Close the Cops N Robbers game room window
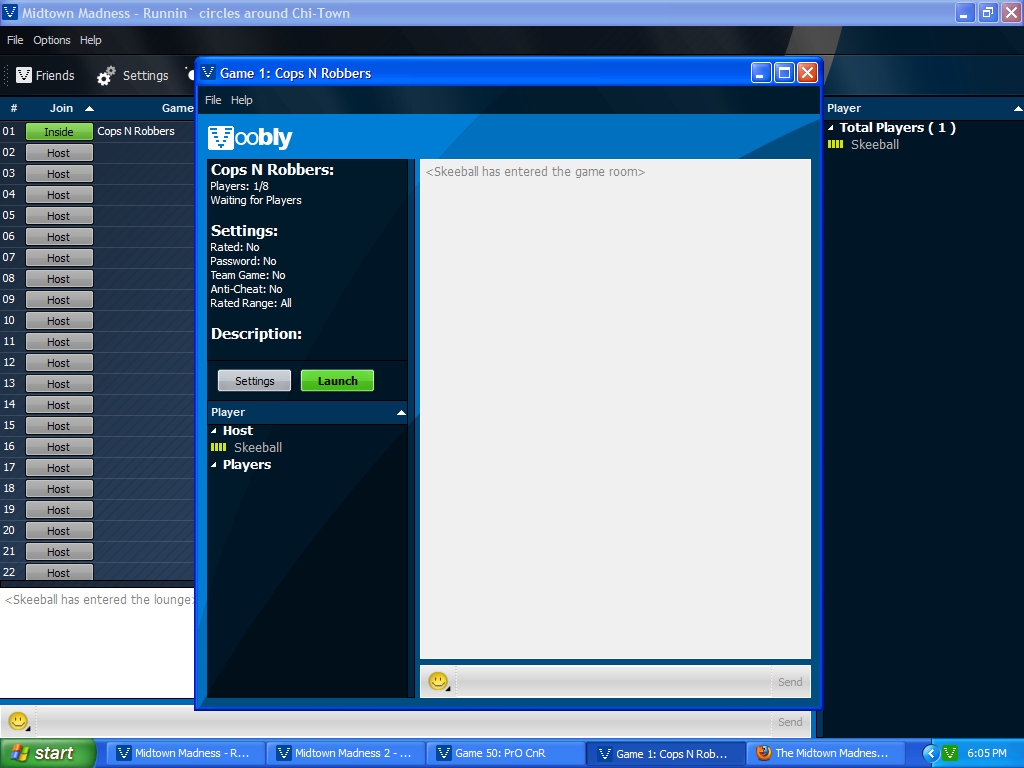Image resolution: width=1024 pixels, height=768 pixels. 808,72
